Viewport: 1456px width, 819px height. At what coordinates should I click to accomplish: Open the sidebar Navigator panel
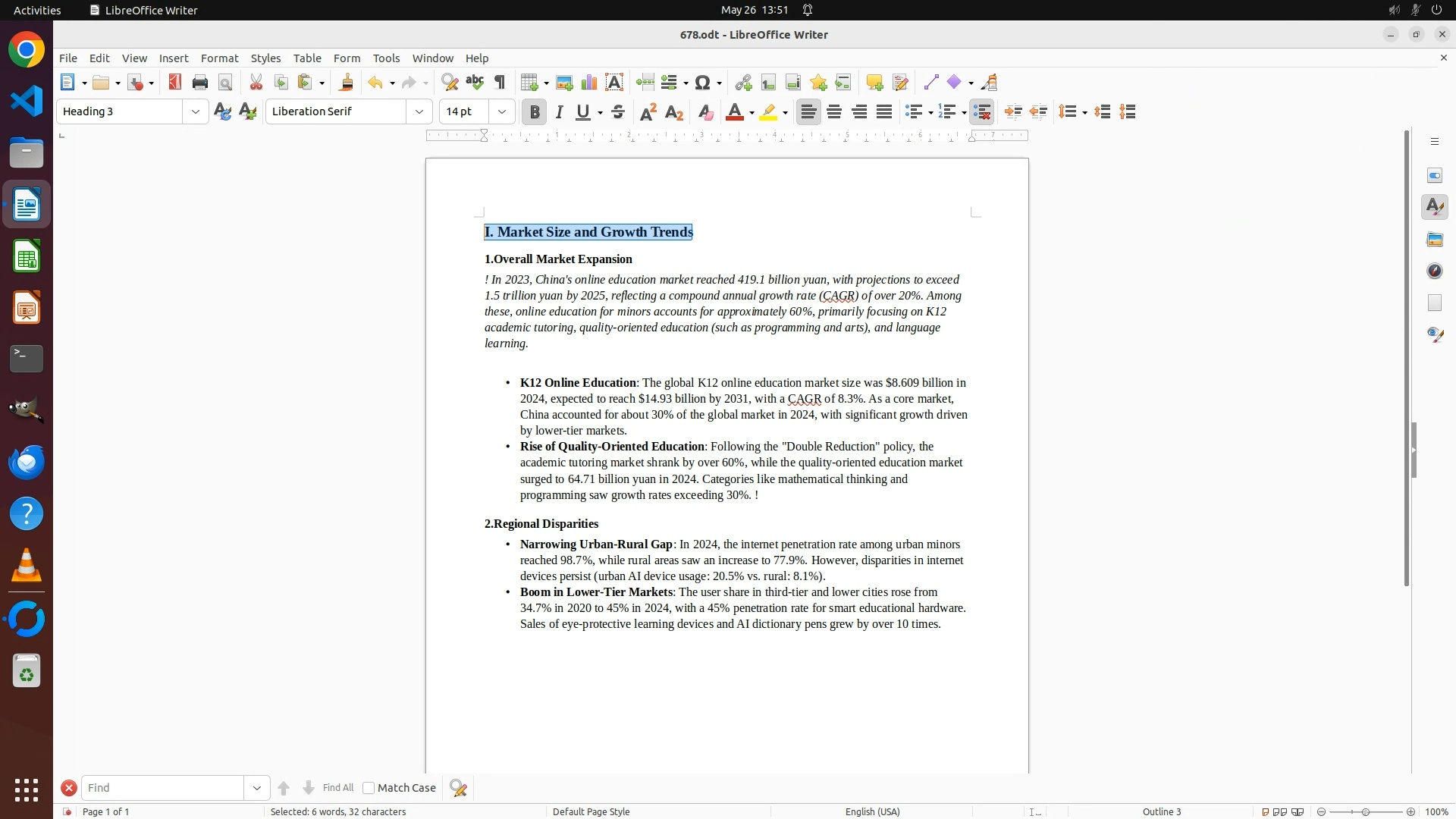pos(1435,271)
